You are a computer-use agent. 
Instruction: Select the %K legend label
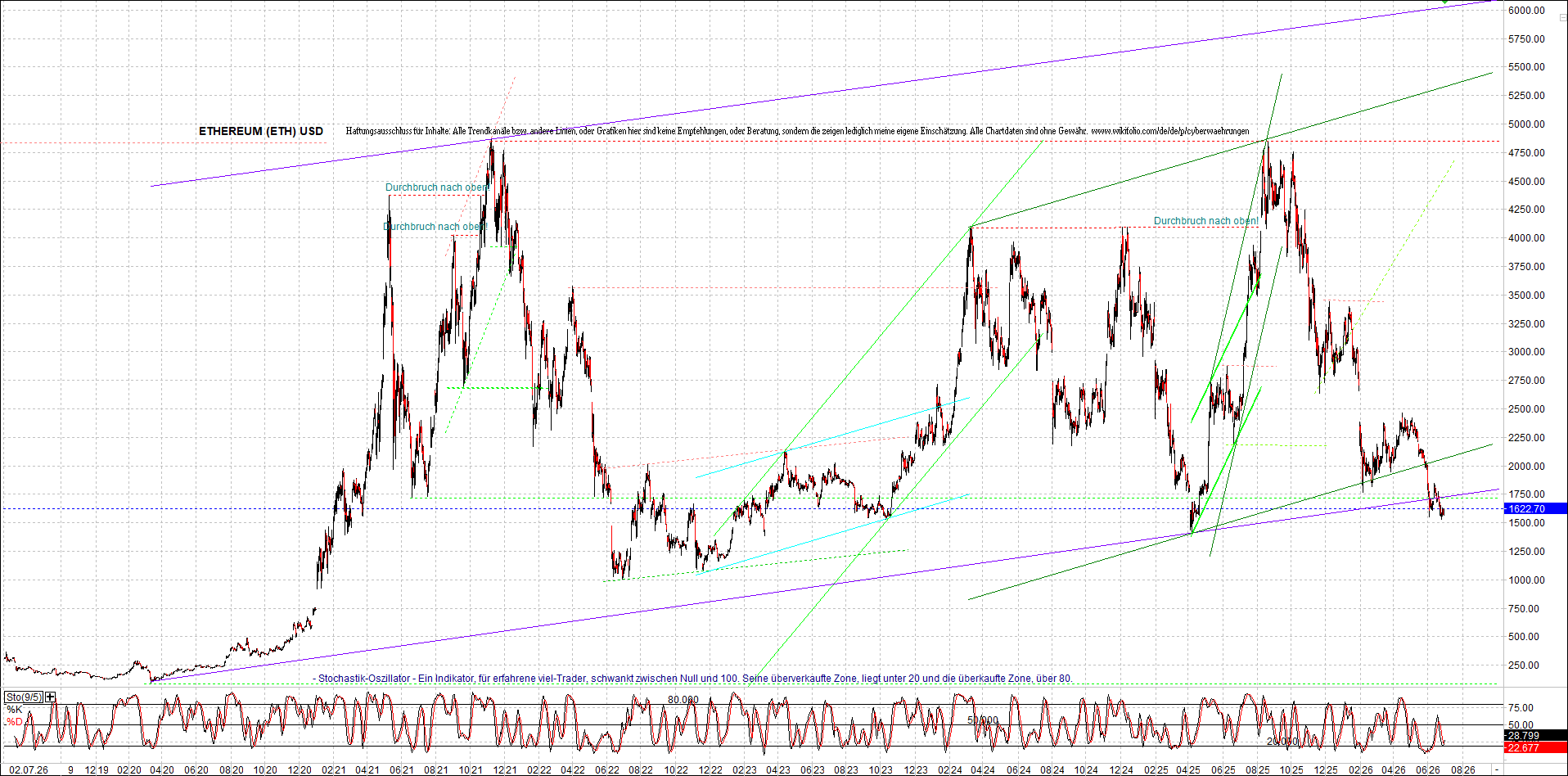tap(14, 710)
